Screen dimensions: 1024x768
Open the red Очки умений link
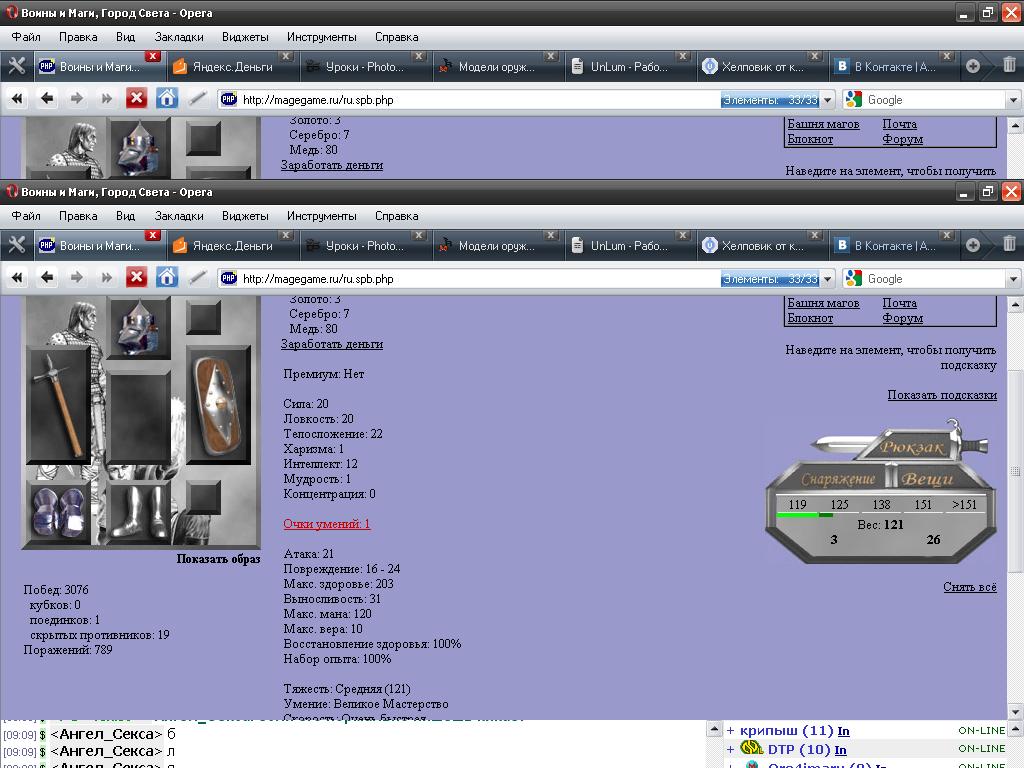pyautogui.click(x=326, y=524)
